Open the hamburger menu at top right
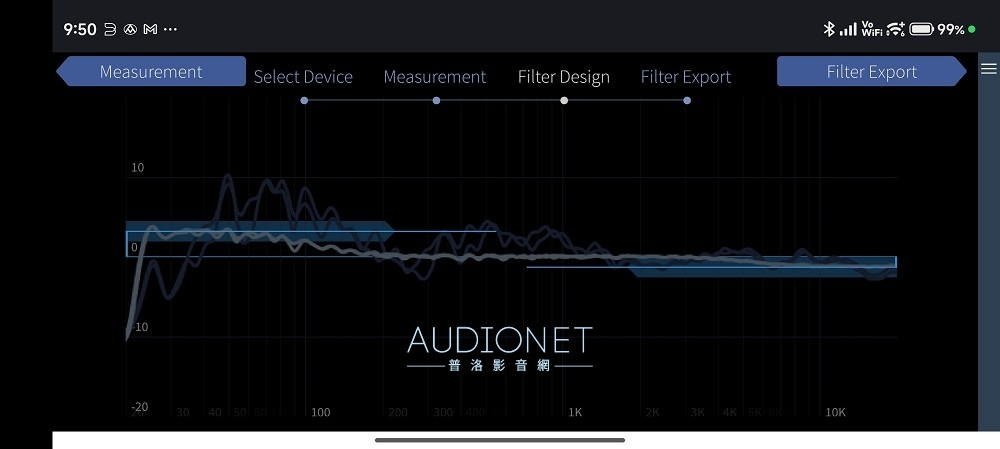 988,69
